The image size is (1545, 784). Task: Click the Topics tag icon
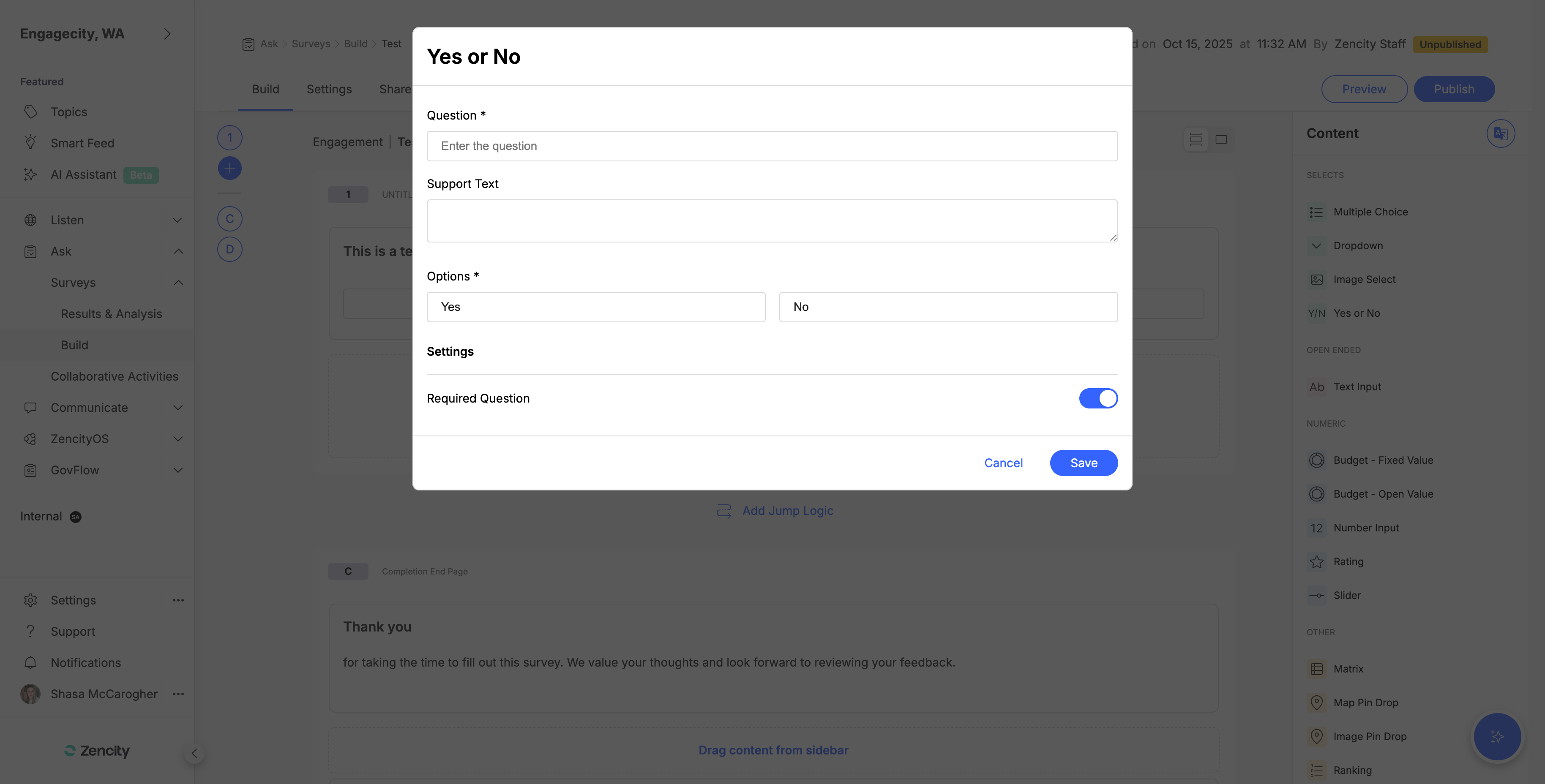point(30,112)
